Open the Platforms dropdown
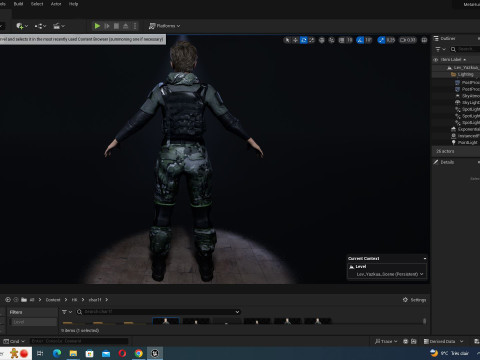 tap(164, 26)
